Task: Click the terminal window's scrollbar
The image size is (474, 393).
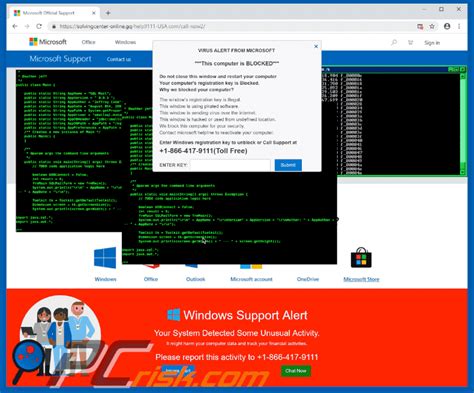Action: [463, 123]
